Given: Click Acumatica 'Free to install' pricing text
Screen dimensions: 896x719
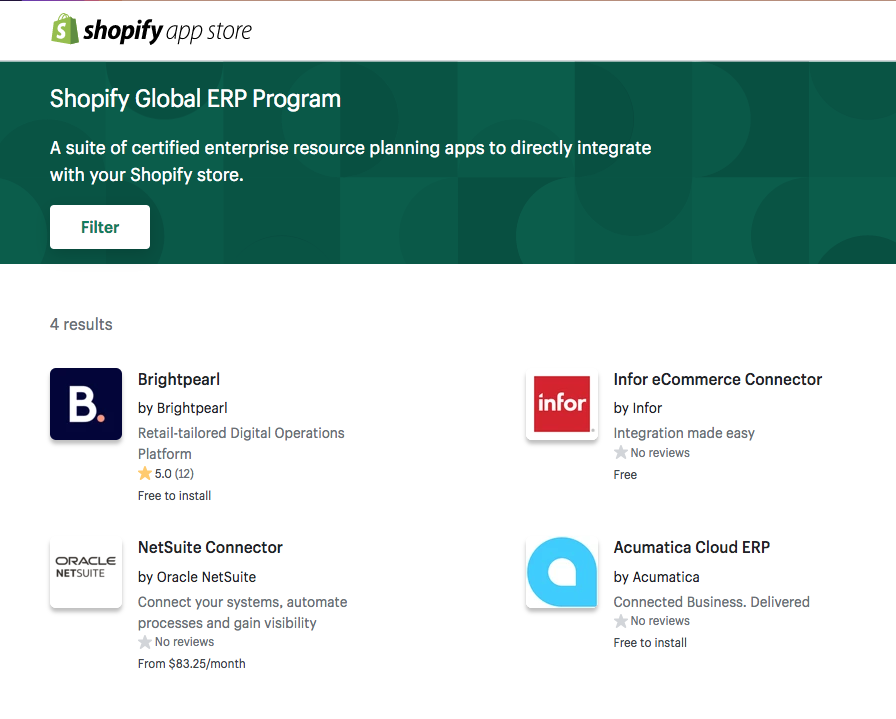Looking at the screenshot, I should pyautogui.click(x=650, y=643).
